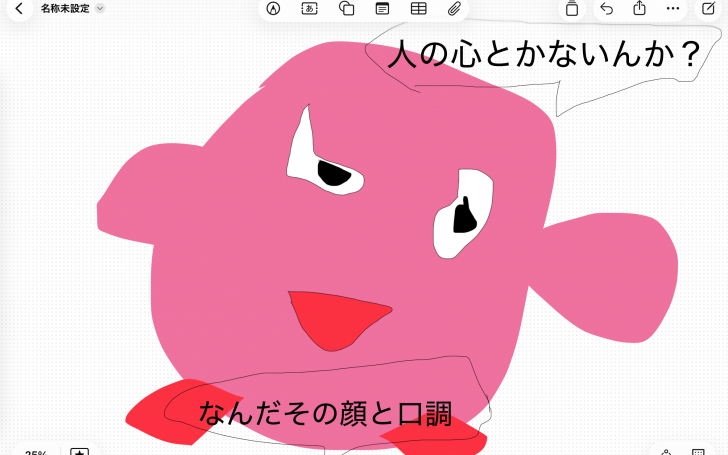Create a new board with compose icon
Image resolution: width=728 pixels, height=455 pixels.
click(708, 8)
